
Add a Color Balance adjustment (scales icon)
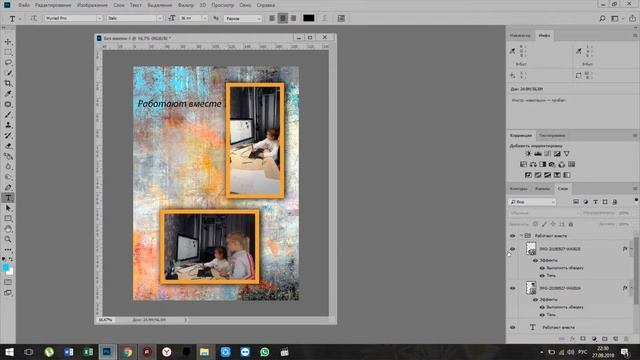tap(533, 164)
